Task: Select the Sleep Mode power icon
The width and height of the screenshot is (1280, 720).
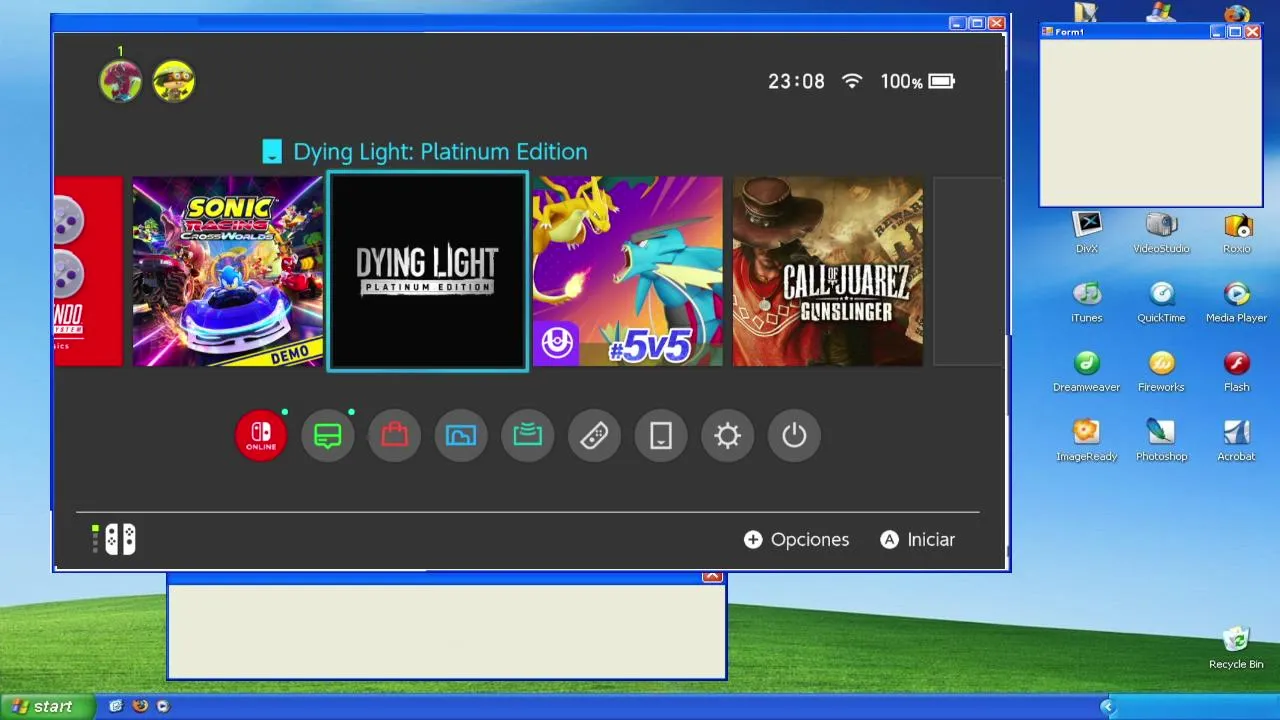Action: pos(794,435)
